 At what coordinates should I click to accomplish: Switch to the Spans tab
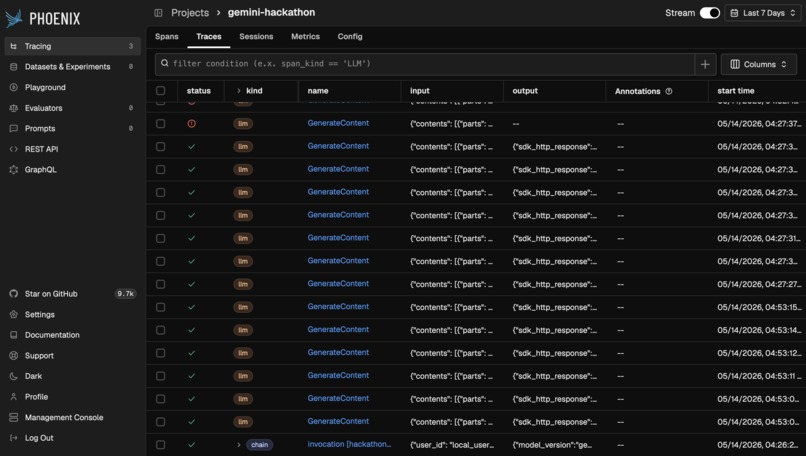pyautogui.click(x=167, y=37)
